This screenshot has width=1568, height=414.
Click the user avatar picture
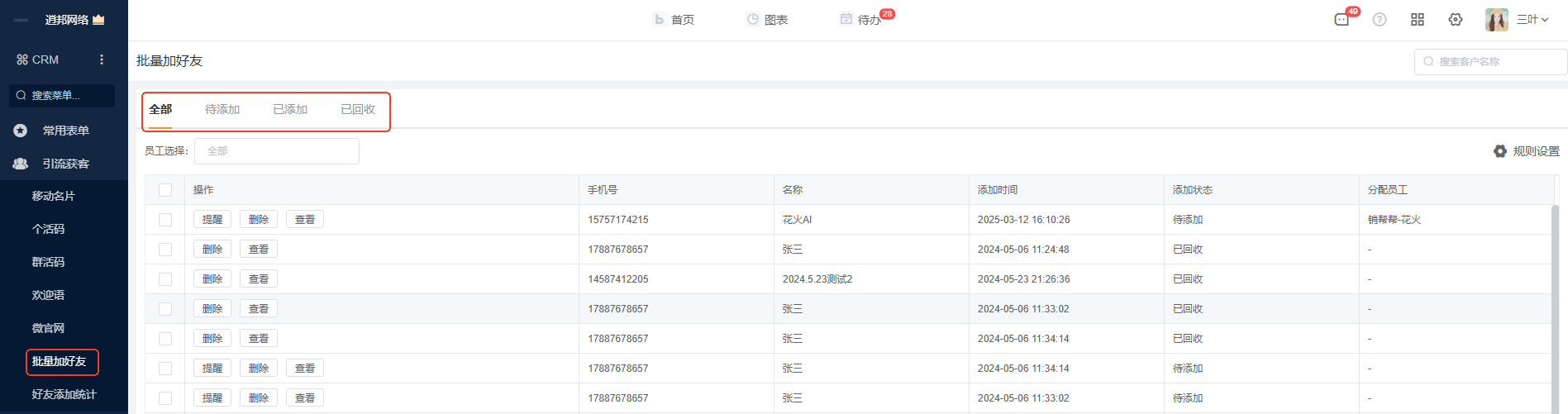click(x=1496, y=20)
